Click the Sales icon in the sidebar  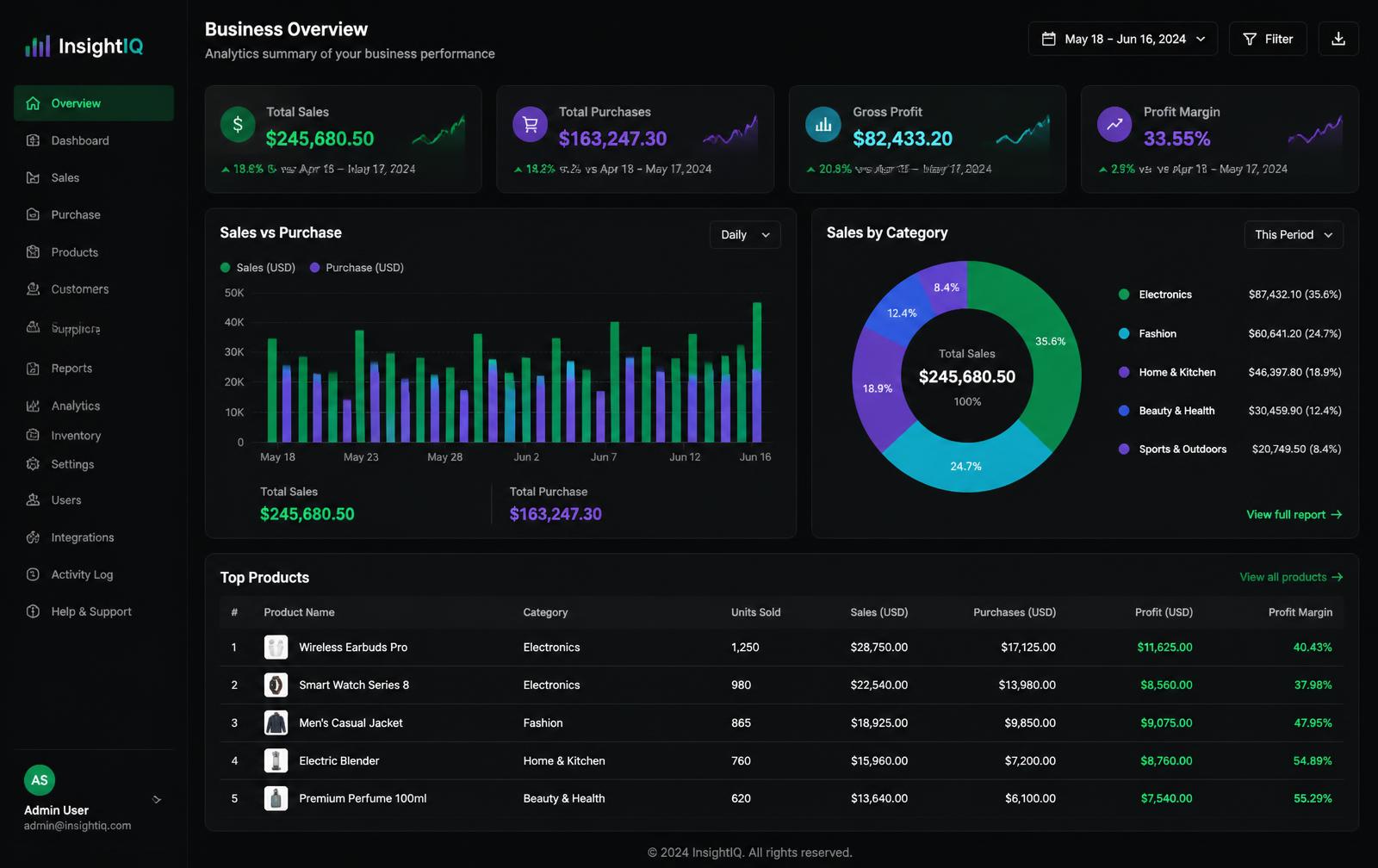point(33,177)
